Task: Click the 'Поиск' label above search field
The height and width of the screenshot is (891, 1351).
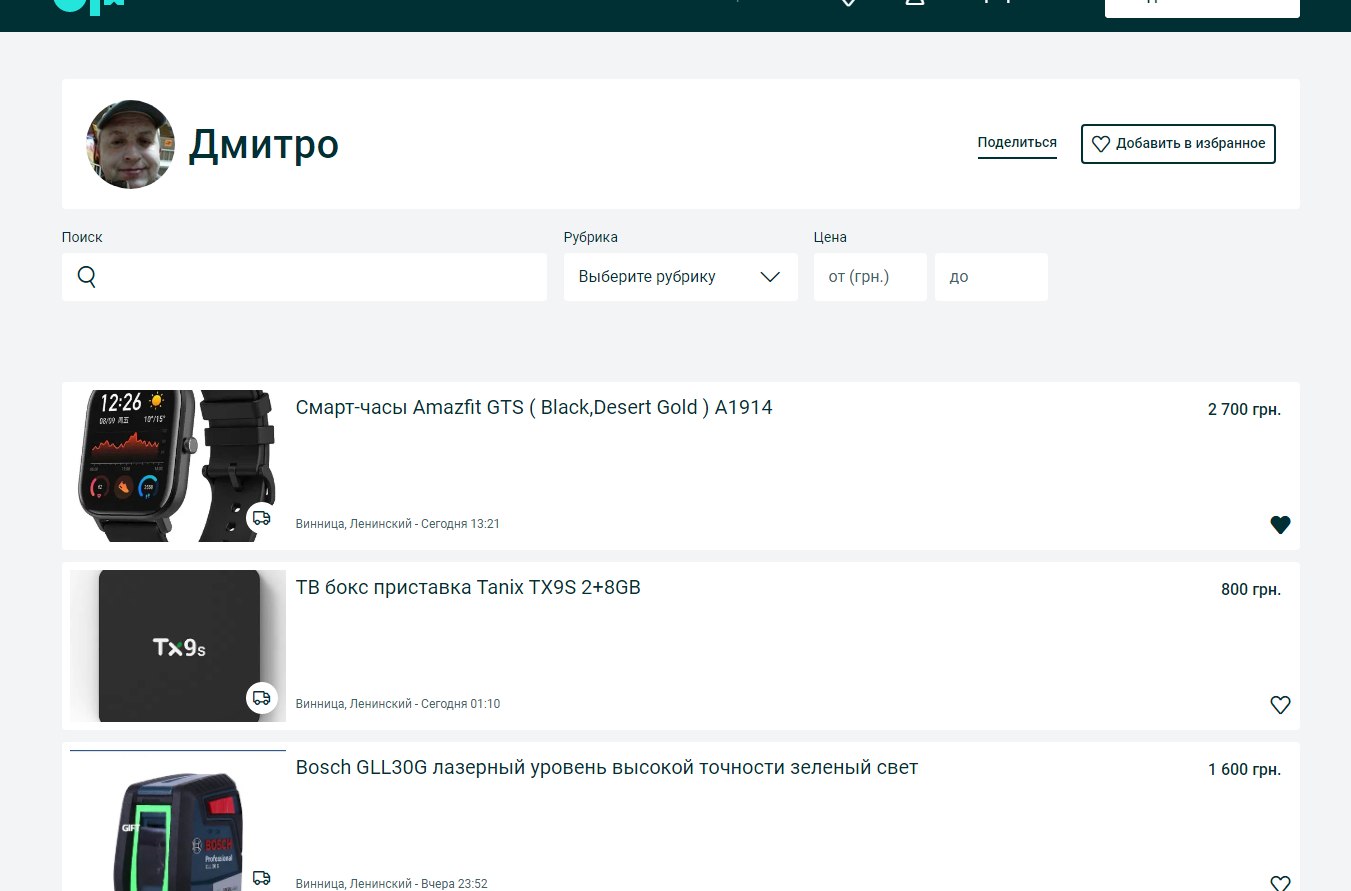Action: pos(82,237)
